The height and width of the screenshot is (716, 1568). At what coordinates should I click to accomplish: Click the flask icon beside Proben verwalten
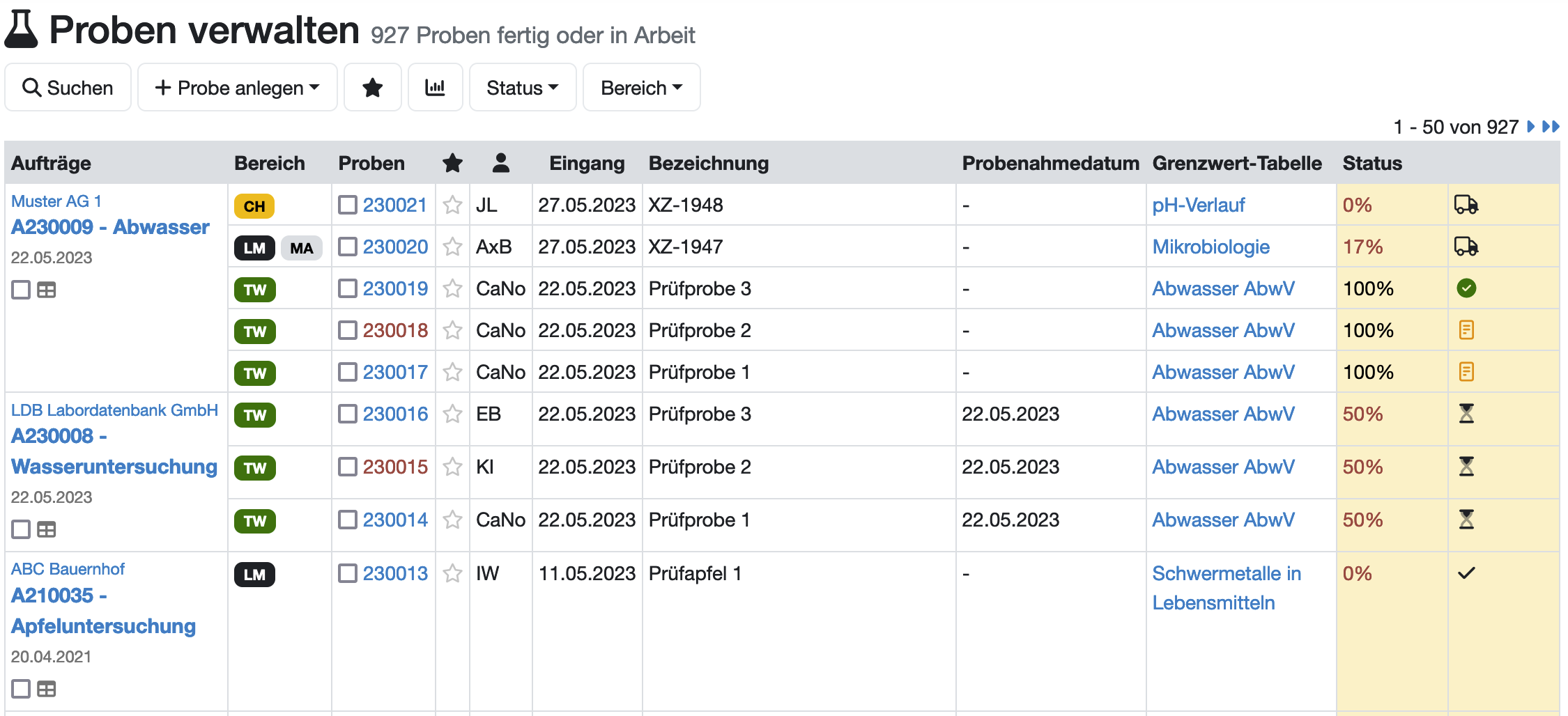tap(23, 28)
